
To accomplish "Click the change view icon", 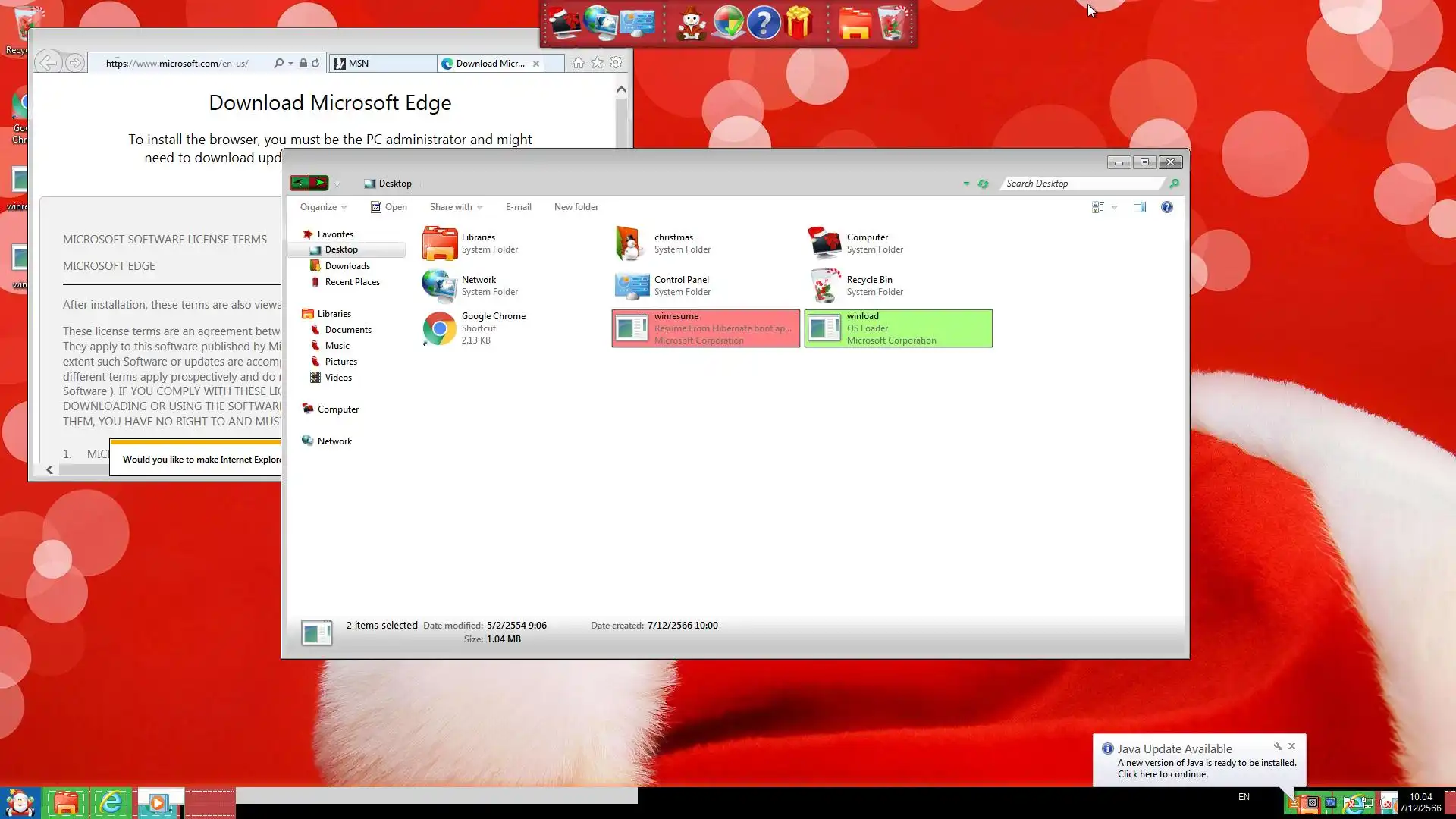I will point(1097,207).
